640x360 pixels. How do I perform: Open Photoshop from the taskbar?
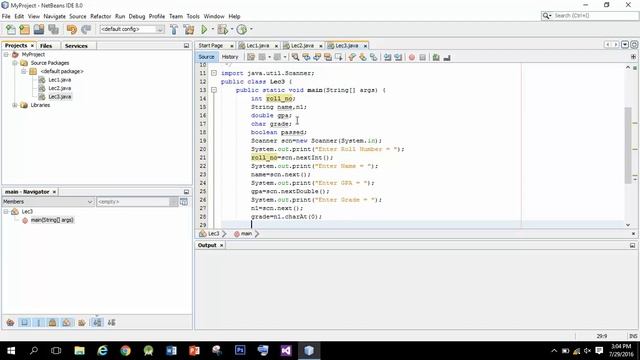point(240,351)
